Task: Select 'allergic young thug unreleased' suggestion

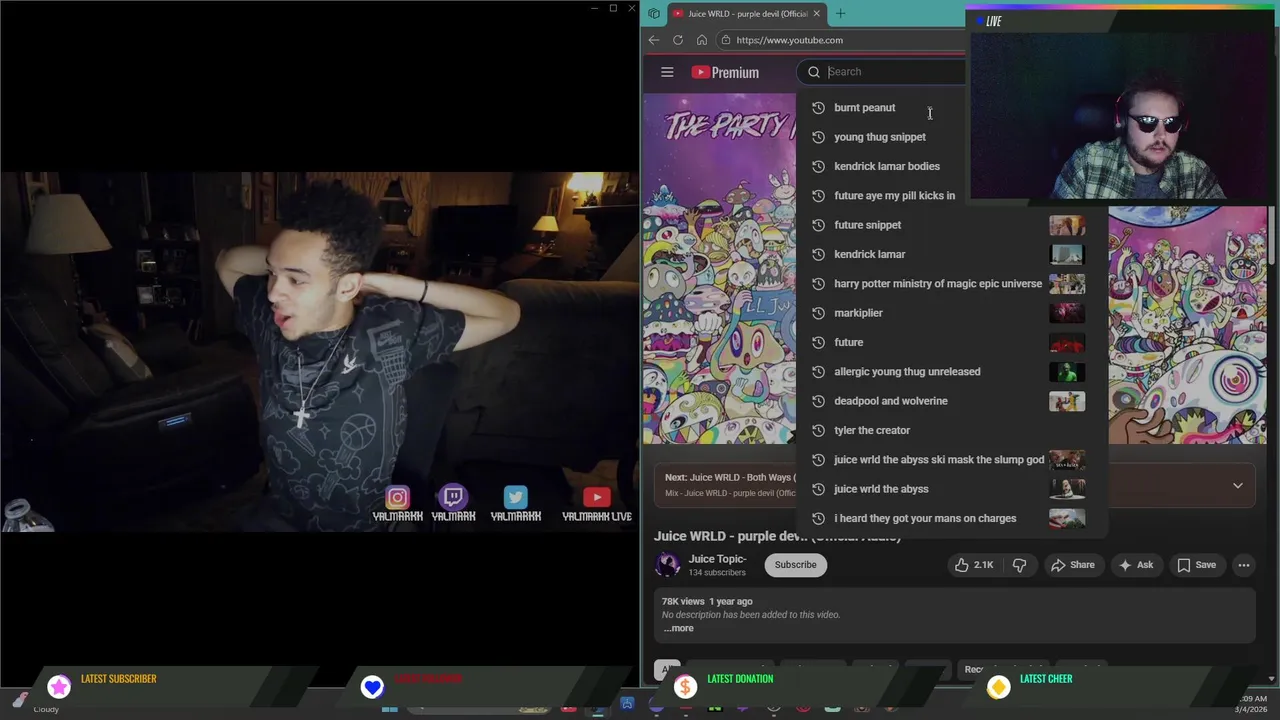Action: [907, 372]
